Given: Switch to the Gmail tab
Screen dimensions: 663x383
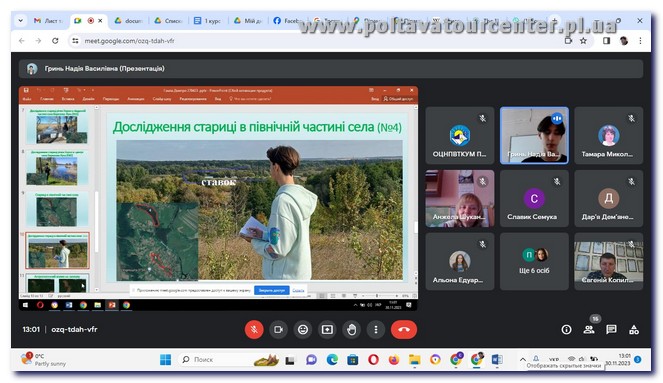Looking at the screenshot, I should coord(48,20).
